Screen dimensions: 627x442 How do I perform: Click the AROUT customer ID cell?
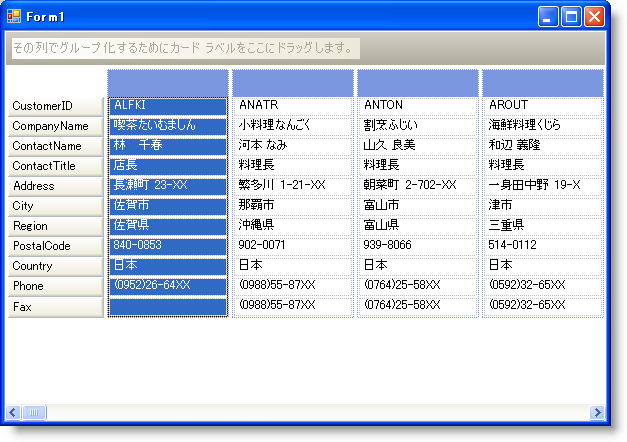point(543,106)
